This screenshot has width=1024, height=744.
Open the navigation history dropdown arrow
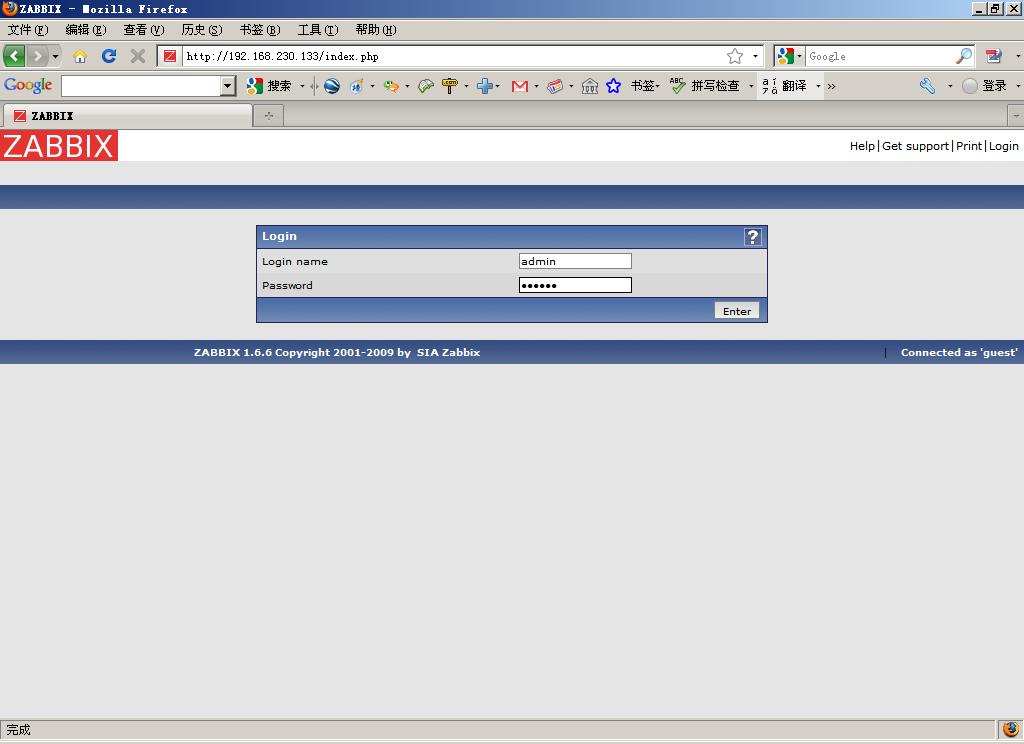tap(56, 56)
